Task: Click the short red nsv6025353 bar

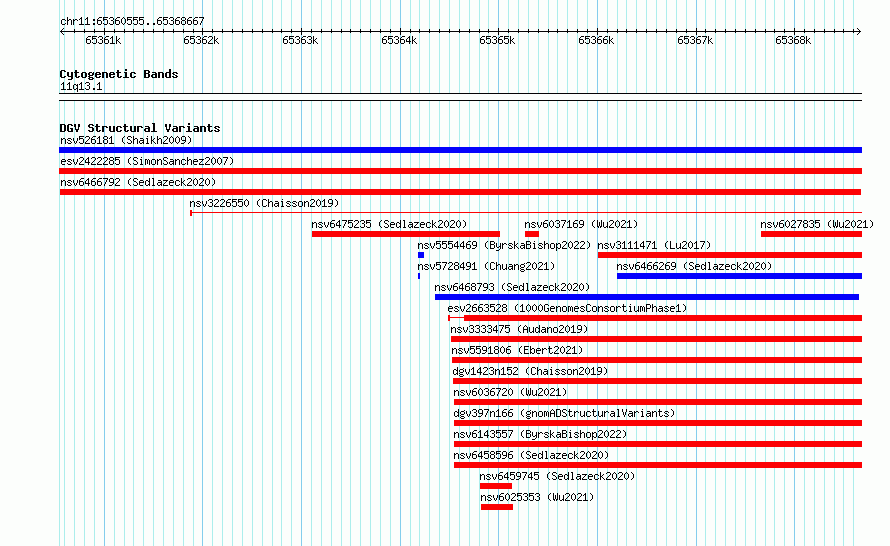Action: click(497, 507)
